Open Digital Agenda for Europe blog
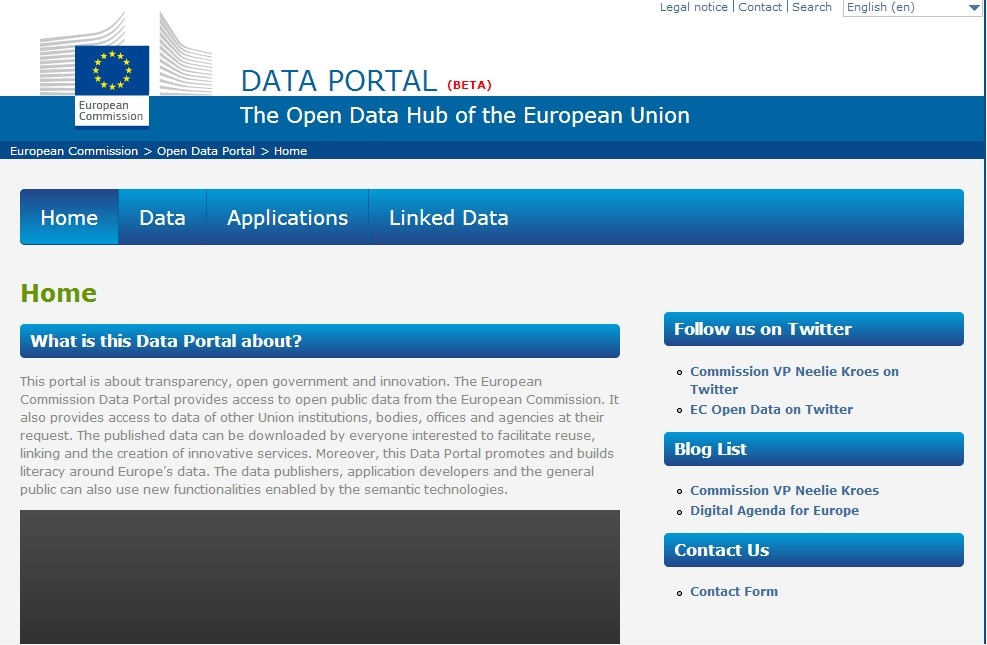 [774, 510]
